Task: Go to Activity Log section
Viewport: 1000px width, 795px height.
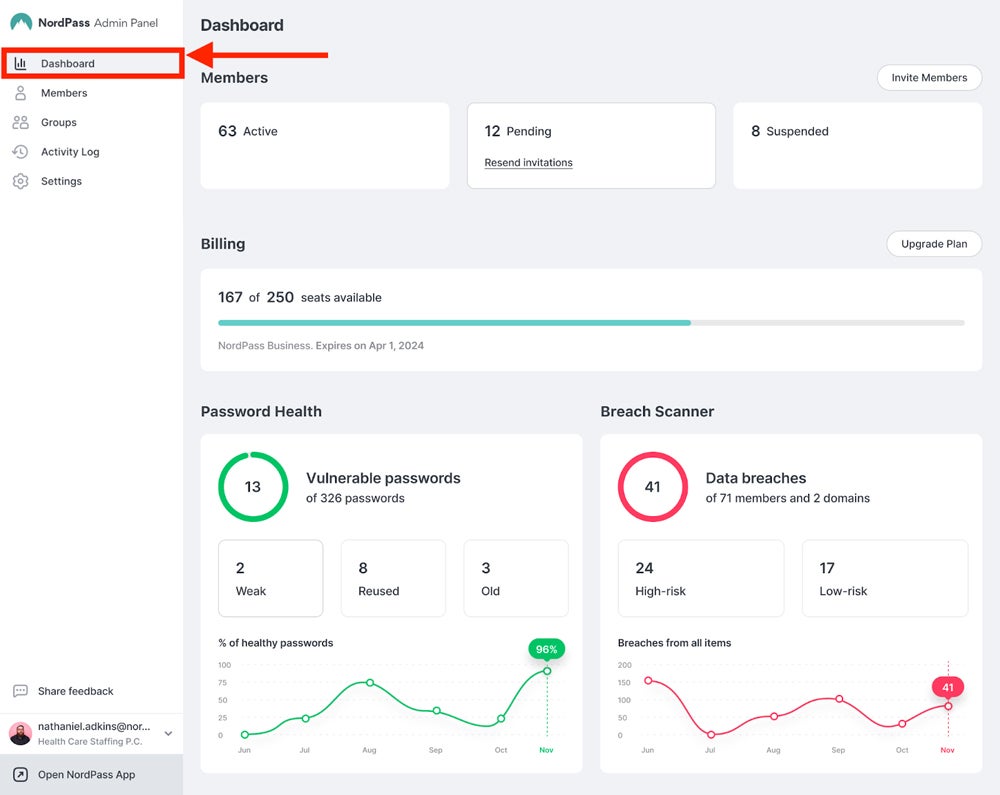Action: [x=70, y=152]
